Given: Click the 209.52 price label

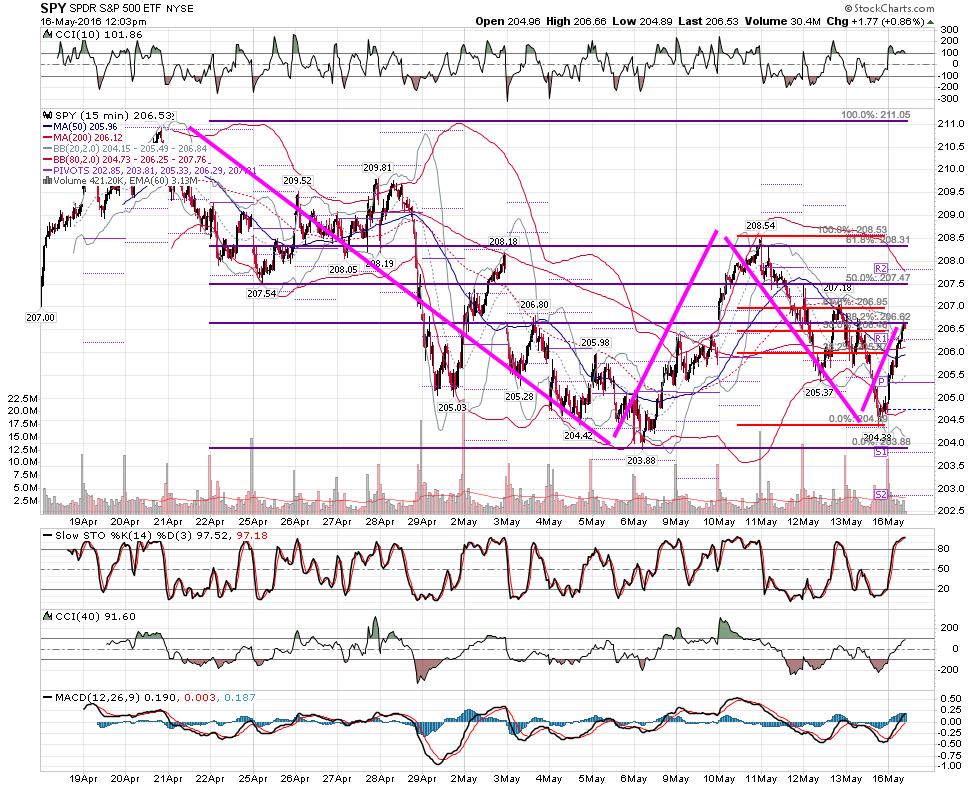Looking at the screenshot, I should [x=297, y=181].
